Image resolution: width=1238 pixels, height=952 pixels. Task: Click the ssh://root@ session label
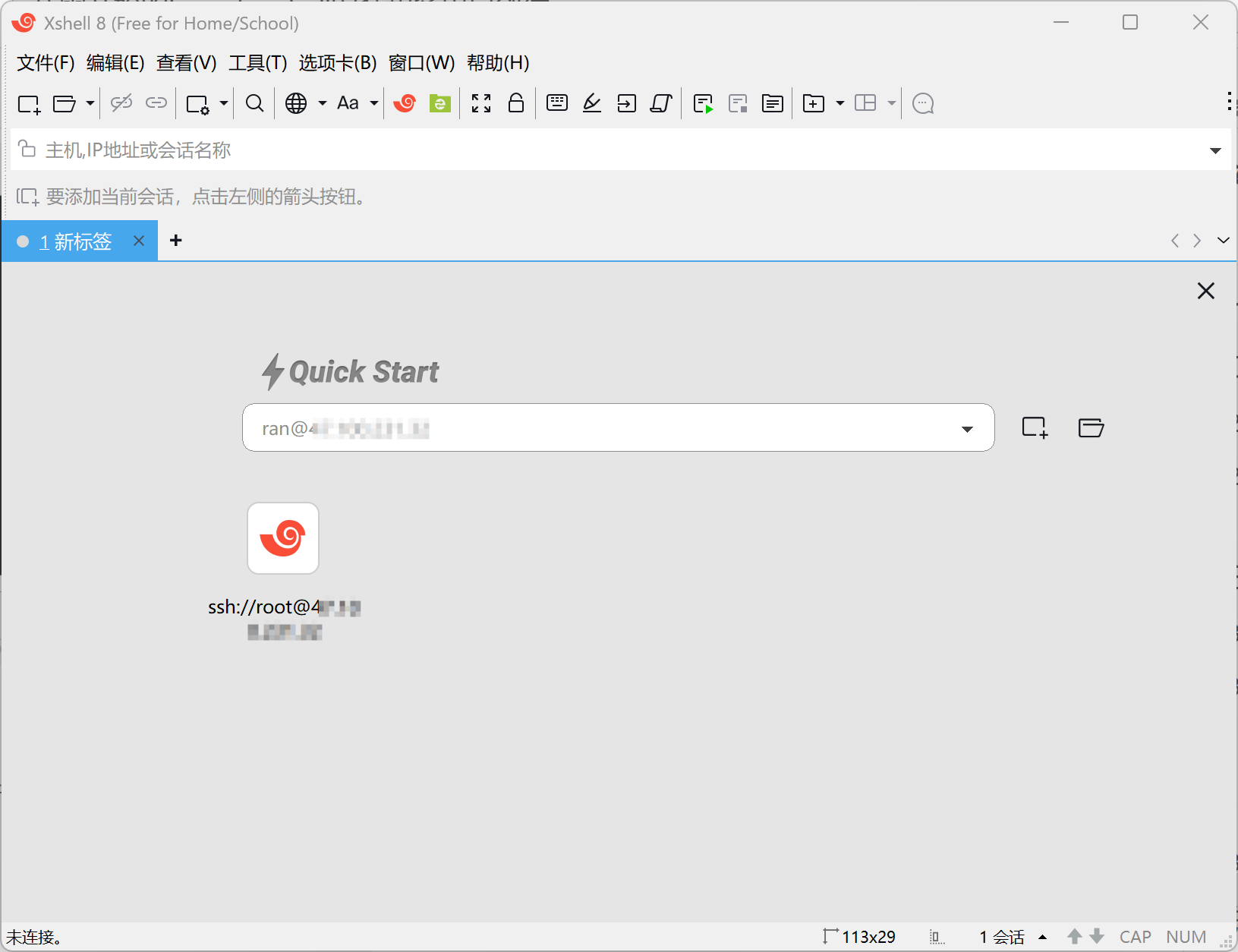pos(284,619)
